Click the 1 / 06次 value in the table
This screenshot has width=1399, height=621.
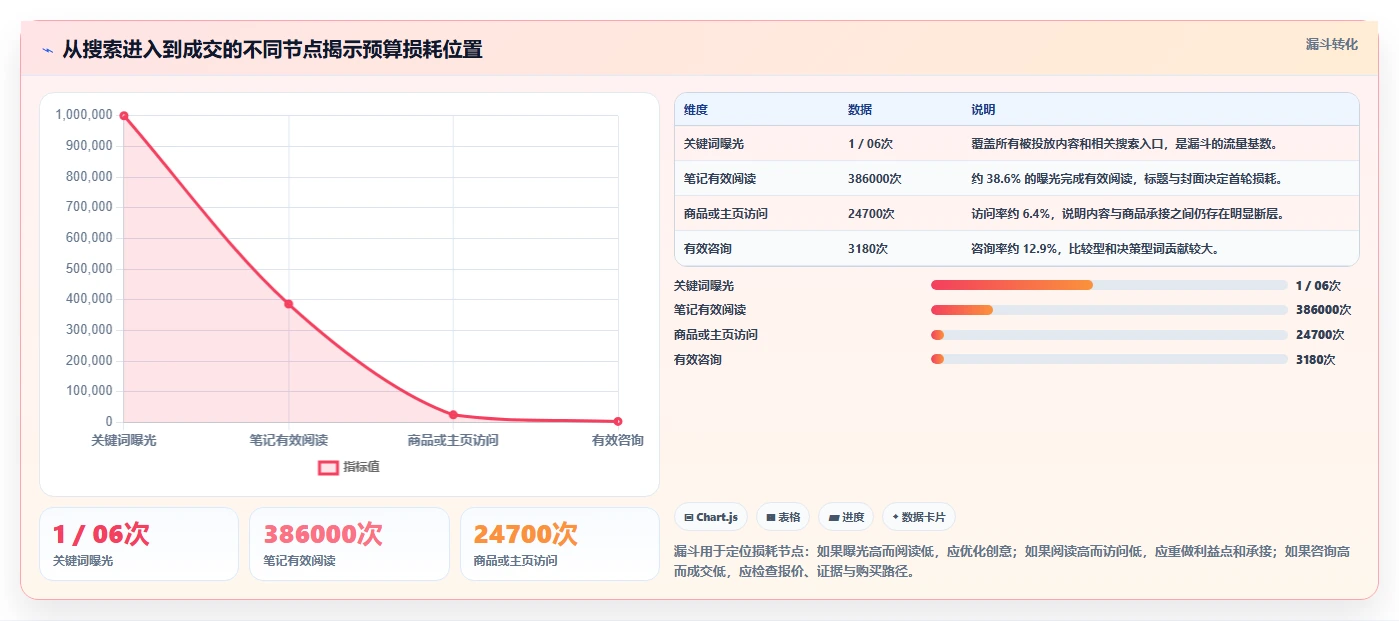(870, 144)
